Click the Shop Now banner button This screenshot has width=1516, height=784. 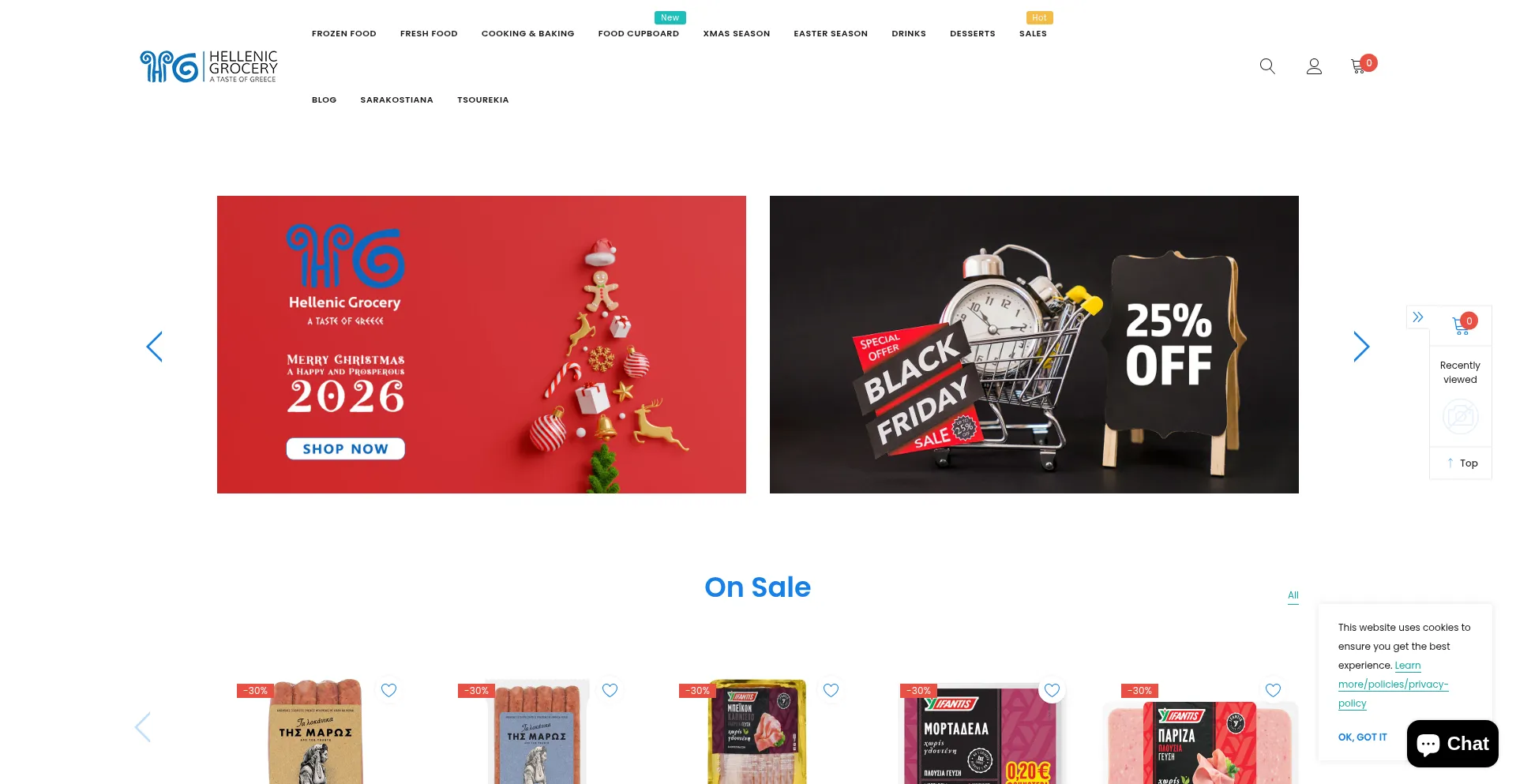coord(346,448)
